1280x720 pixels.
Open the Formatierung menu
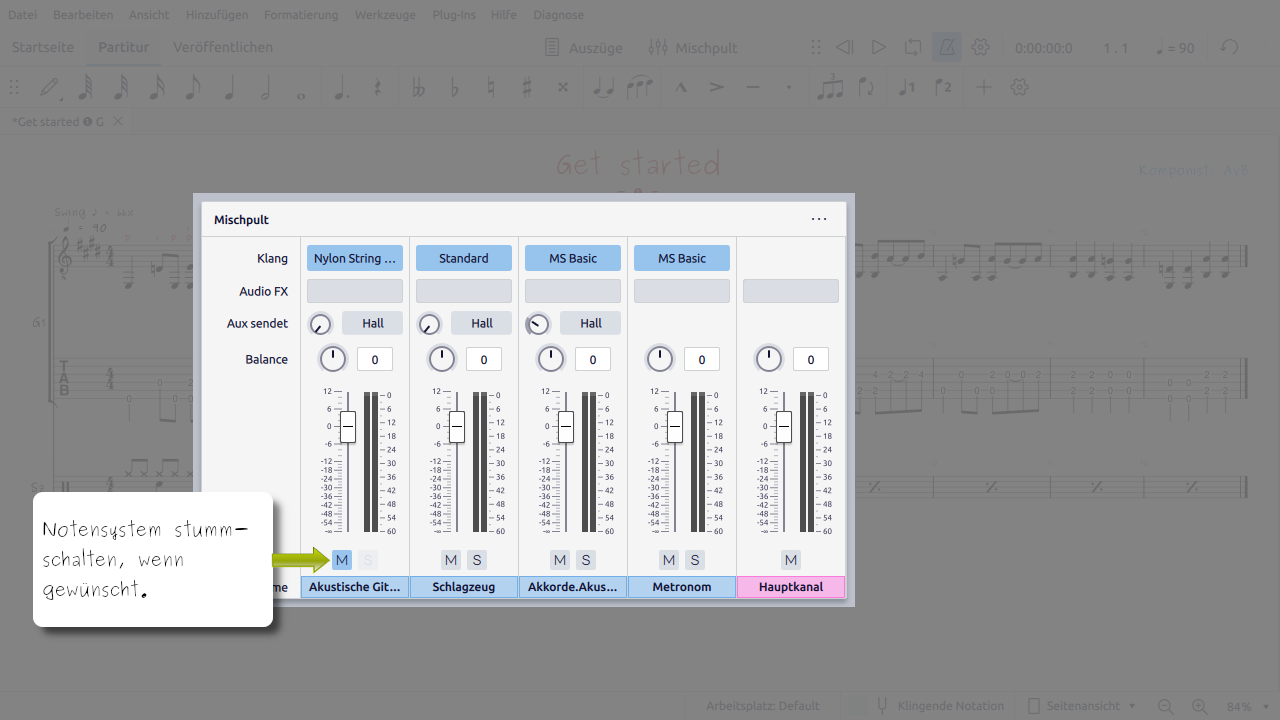(x=301, y=15)
